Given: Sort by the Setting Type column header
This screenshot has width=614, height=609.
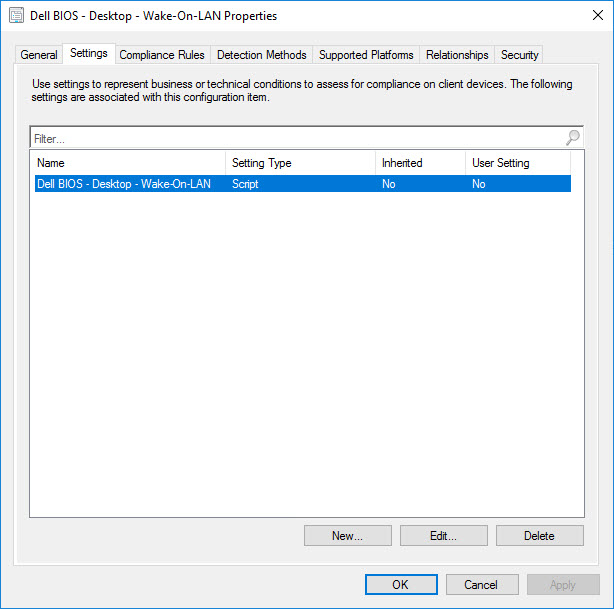Looking at the screenshot, I should click(x=300, y=163).
